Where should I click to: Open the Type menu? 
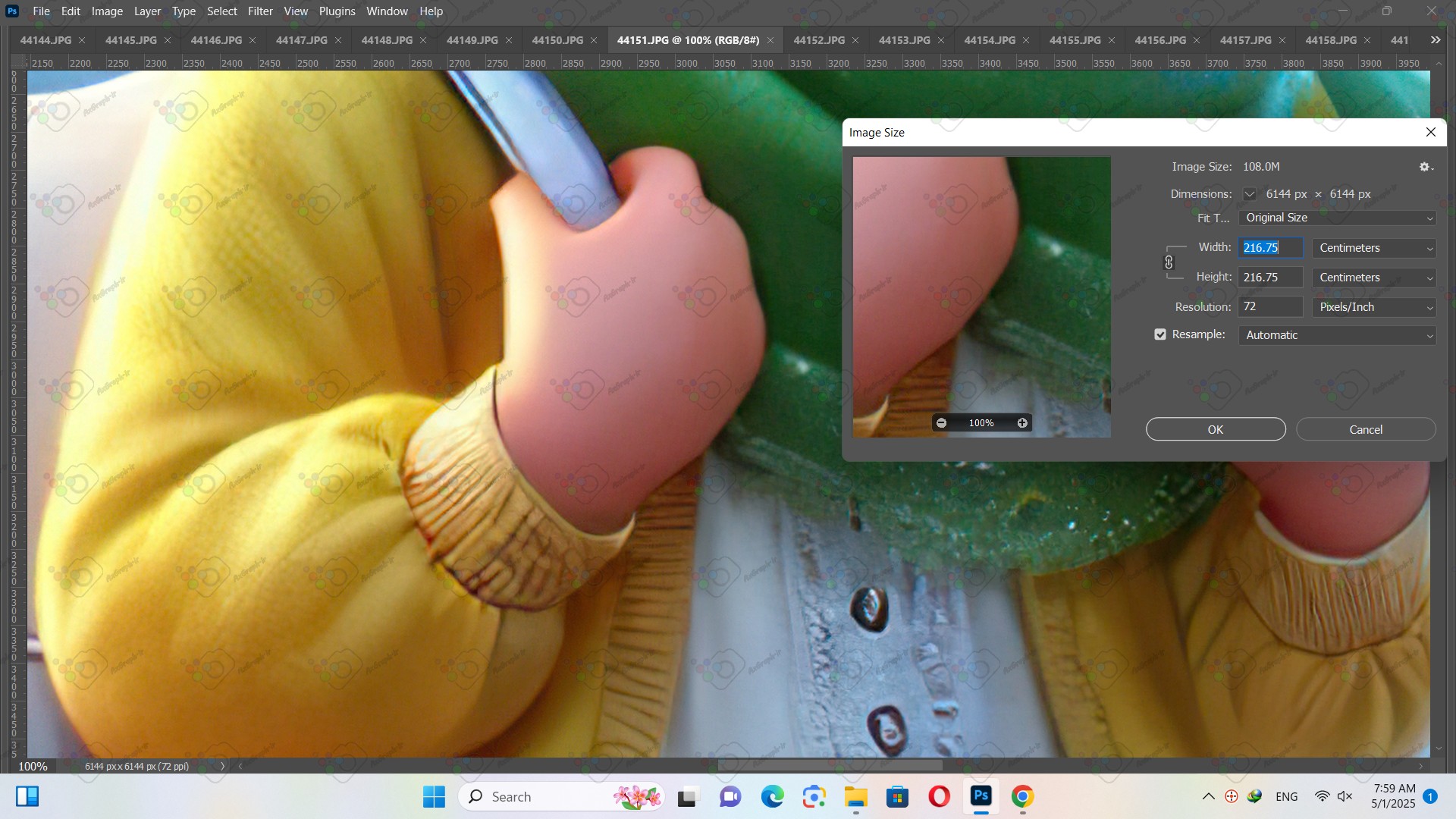184,11
